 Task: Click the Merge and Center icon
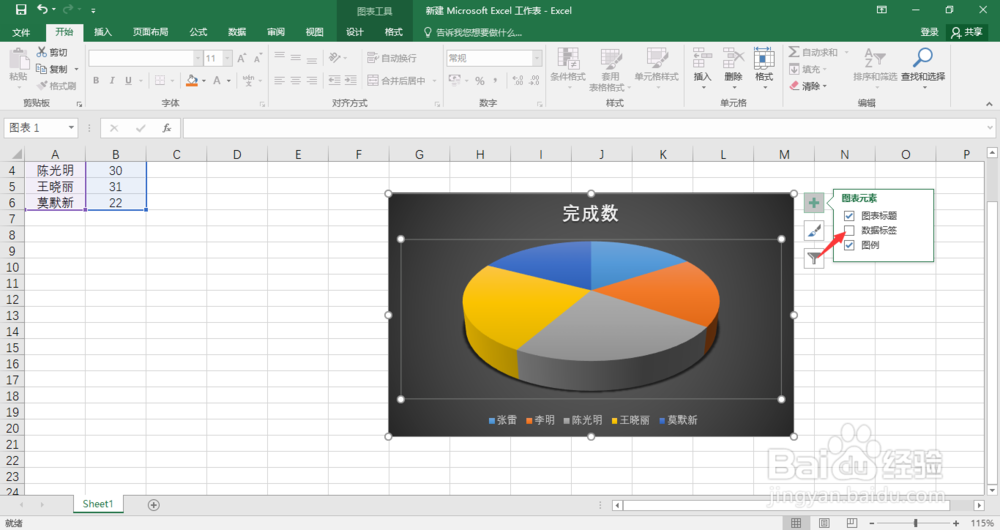coord(373,80)
